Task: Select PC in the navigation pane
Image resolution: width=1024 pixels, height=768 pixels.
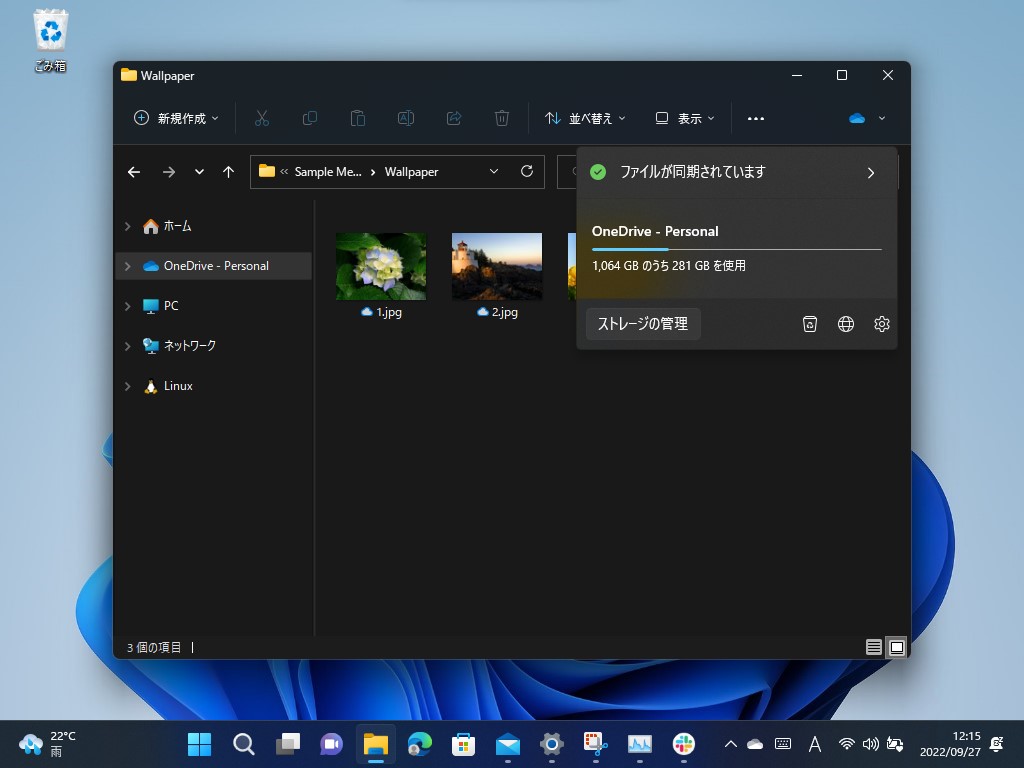Action: point(214,306)
